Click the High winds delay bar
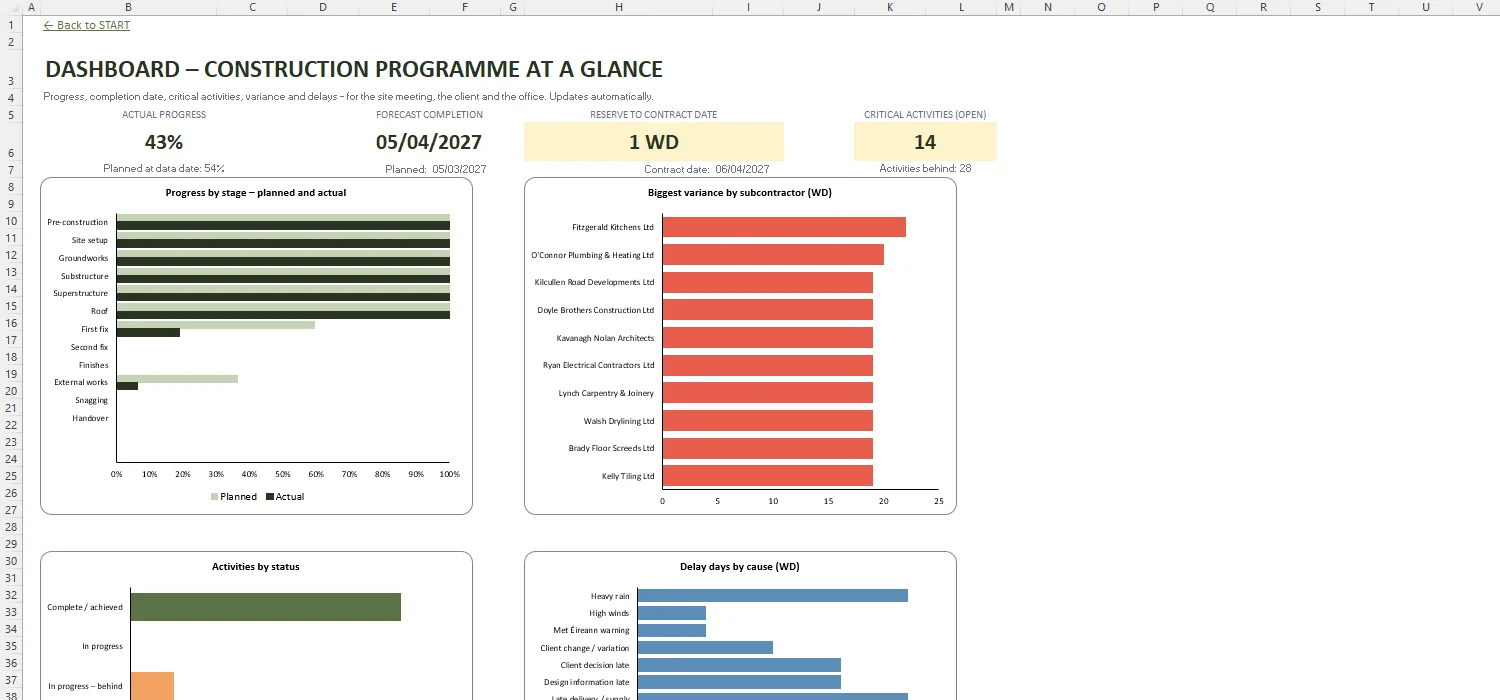This screenshot has height=700, width=1500. tap(672, 613)
